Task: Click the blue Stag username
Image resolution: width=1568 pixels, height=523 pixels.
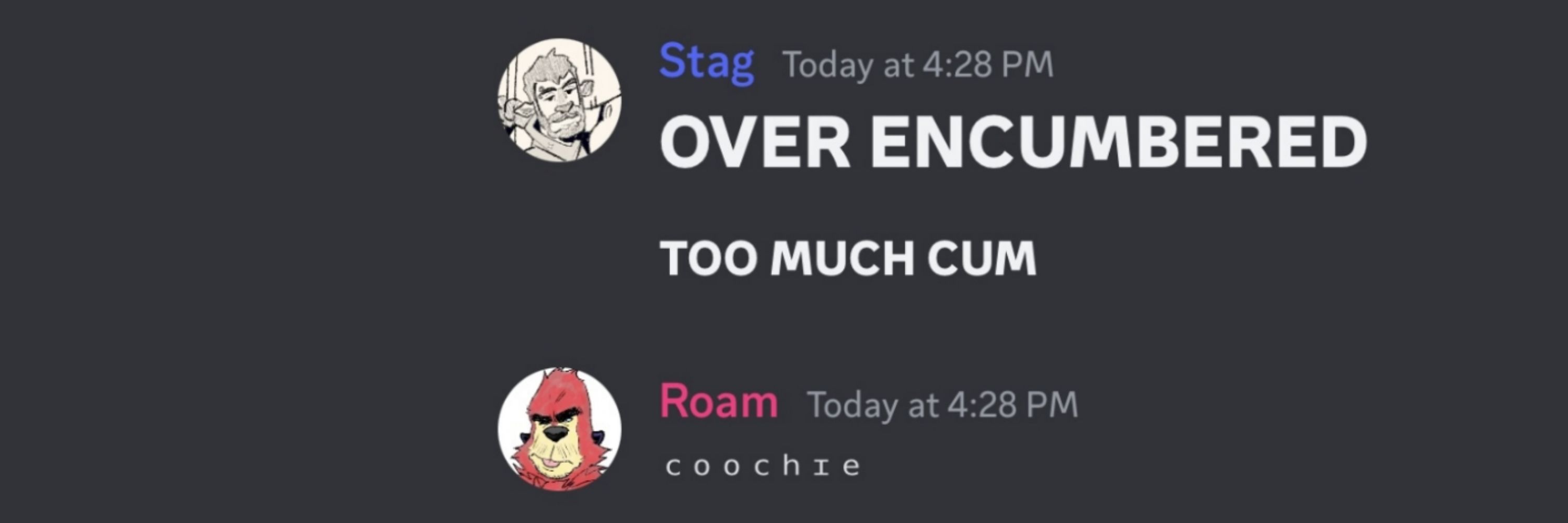Action: pyautogui.click(x=707, y=63)
